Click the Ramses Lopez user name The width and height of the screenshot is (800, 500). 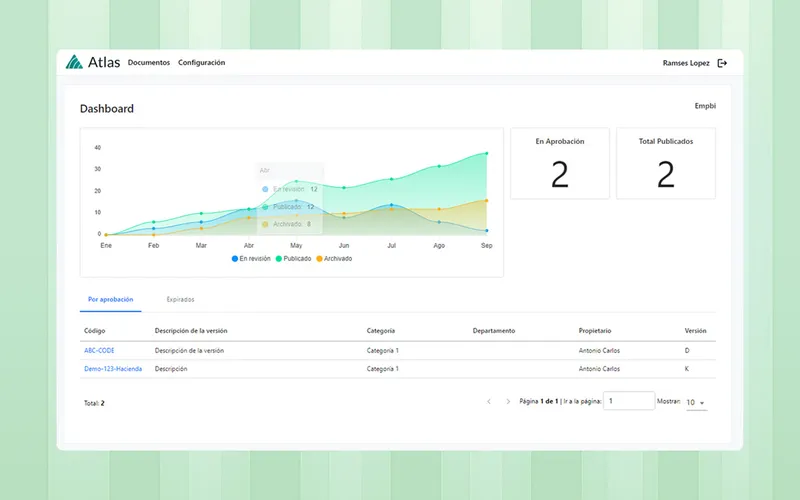click(x=686, y=63)
